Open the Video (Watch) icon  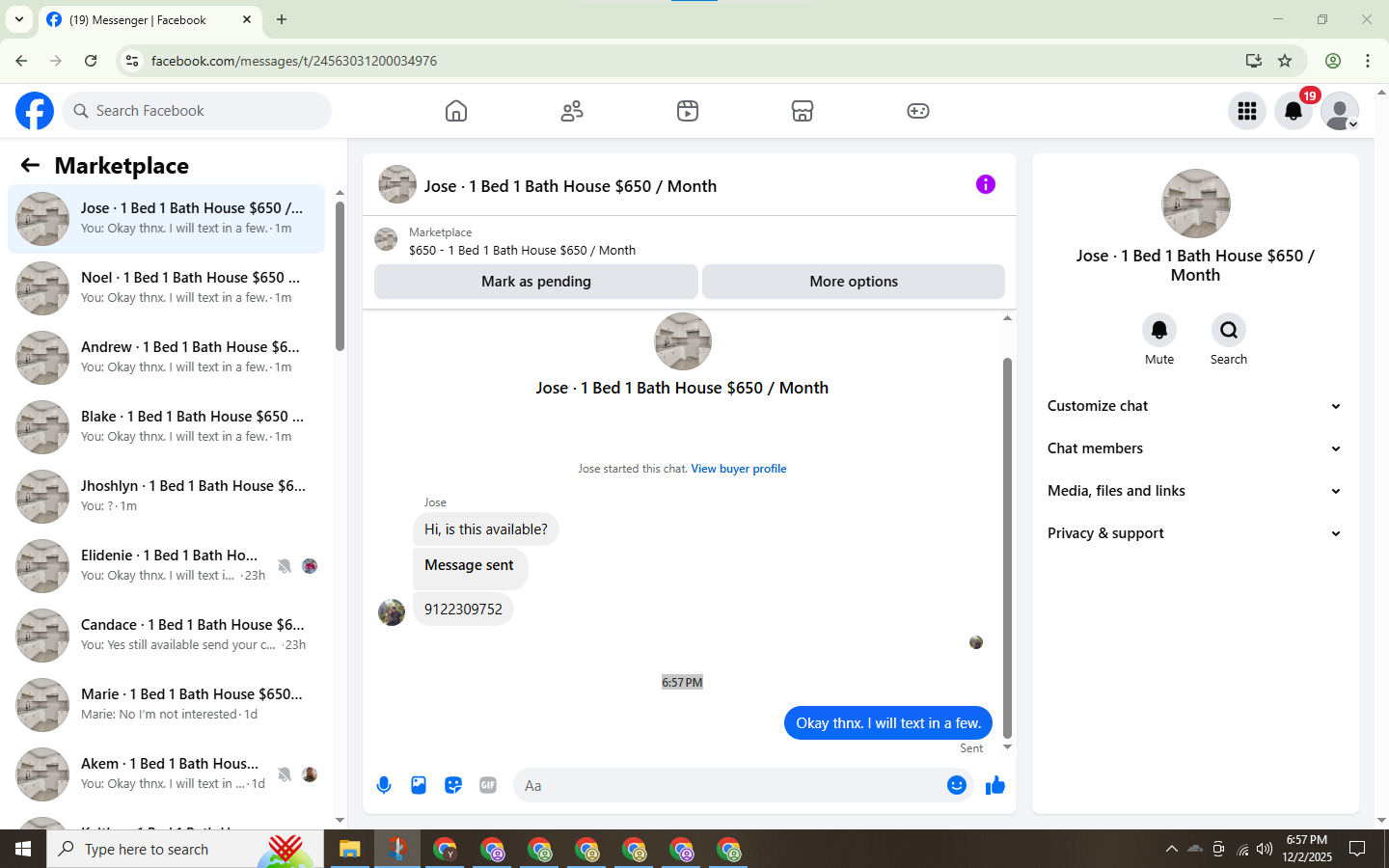(688, 111)
